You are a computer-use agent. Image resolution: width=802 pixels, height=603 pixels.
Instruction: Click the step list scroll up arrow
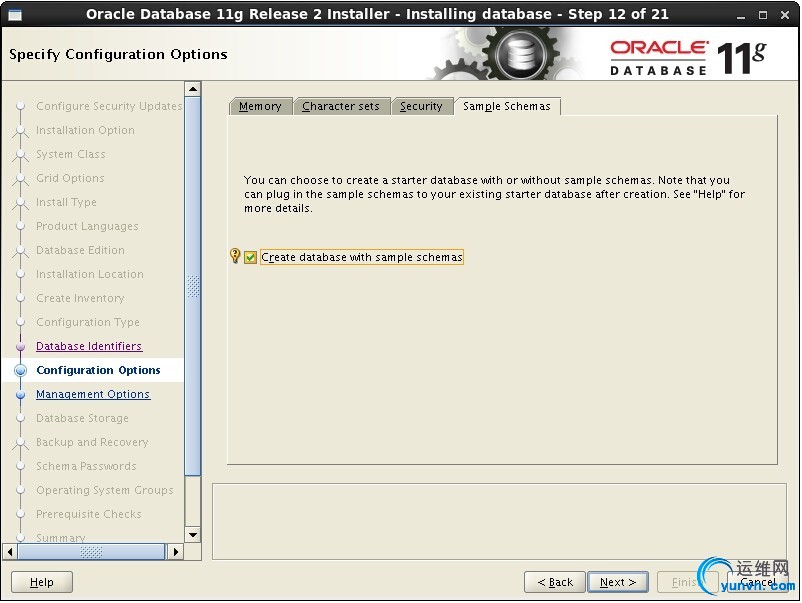[193, 89]
